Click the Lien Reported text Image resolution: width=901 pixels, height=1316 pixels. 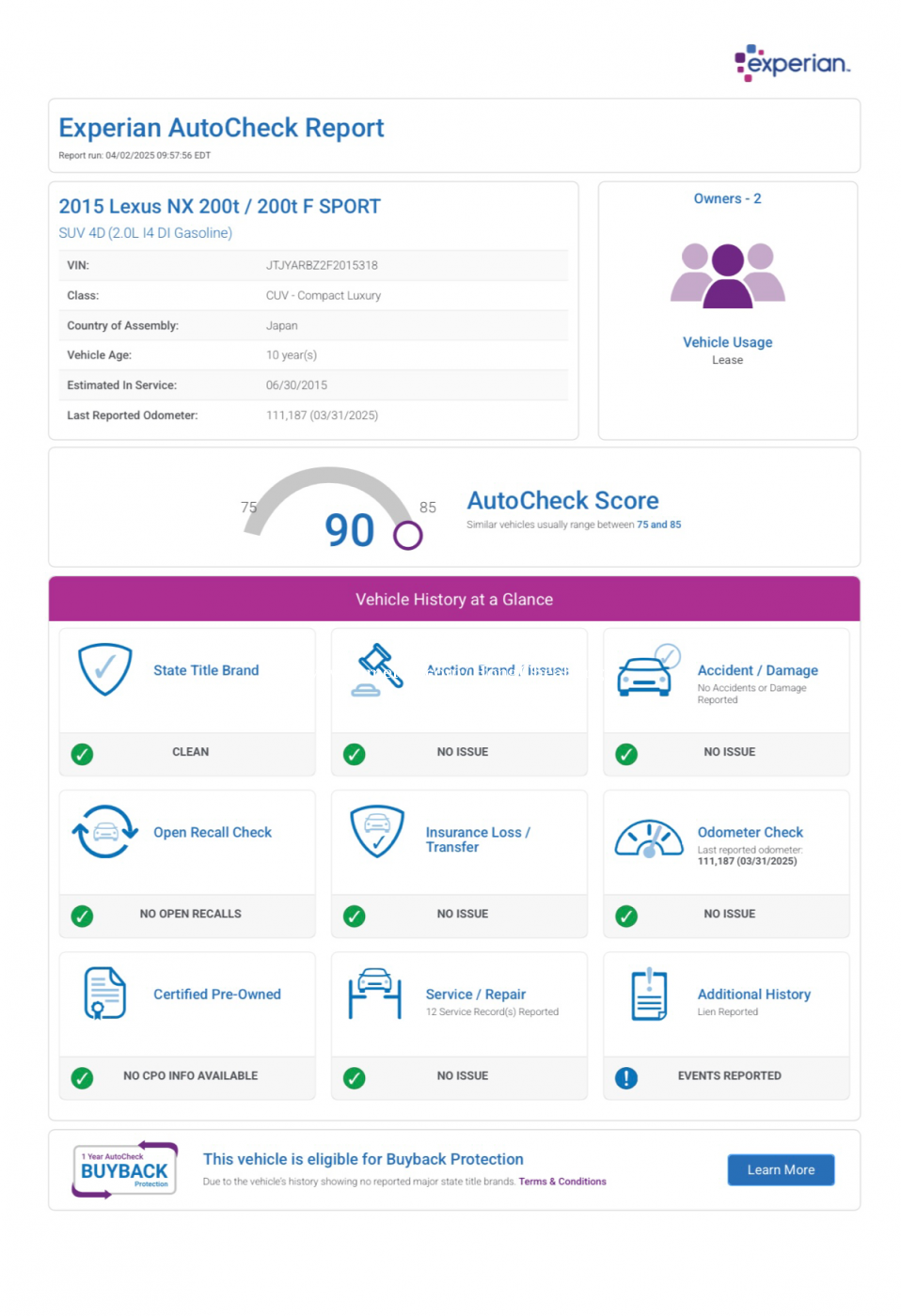click(727, 1011)
